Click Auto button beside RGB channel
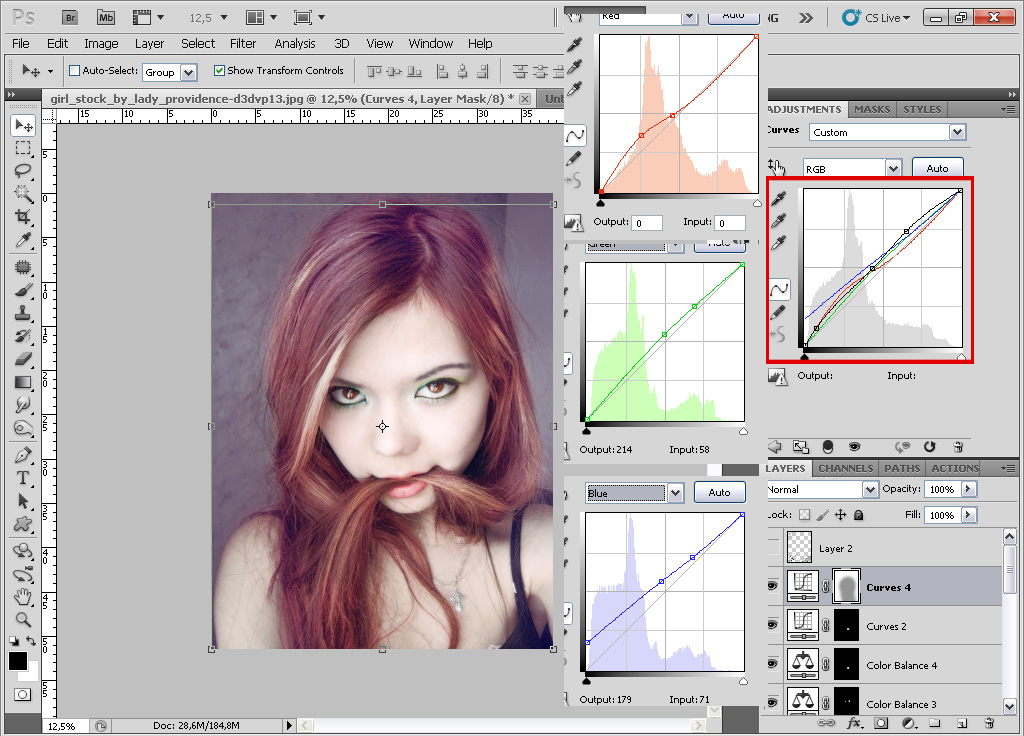Image resolution: width=1024 pixels, height=736 pixels. [x=937, y=168]
